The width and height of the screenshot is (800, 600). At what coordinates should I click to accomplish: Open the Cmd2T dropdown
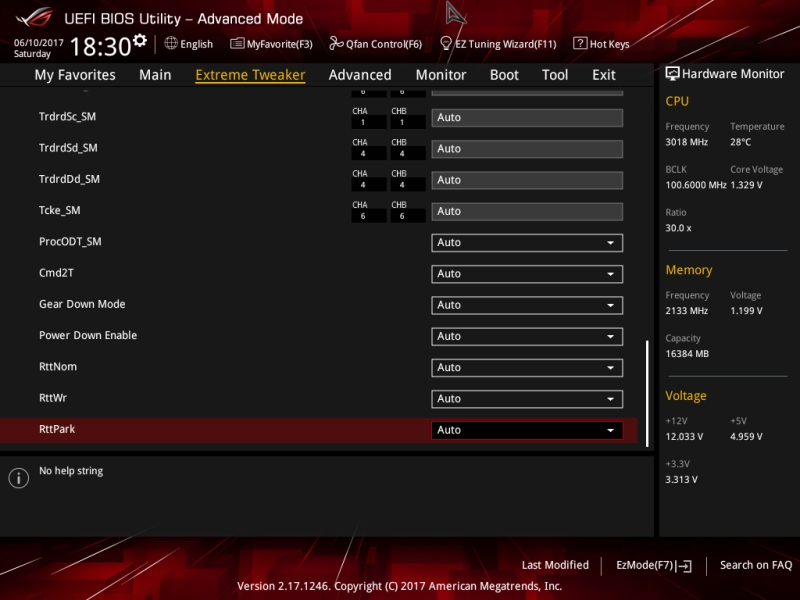(x=527, y=274)
